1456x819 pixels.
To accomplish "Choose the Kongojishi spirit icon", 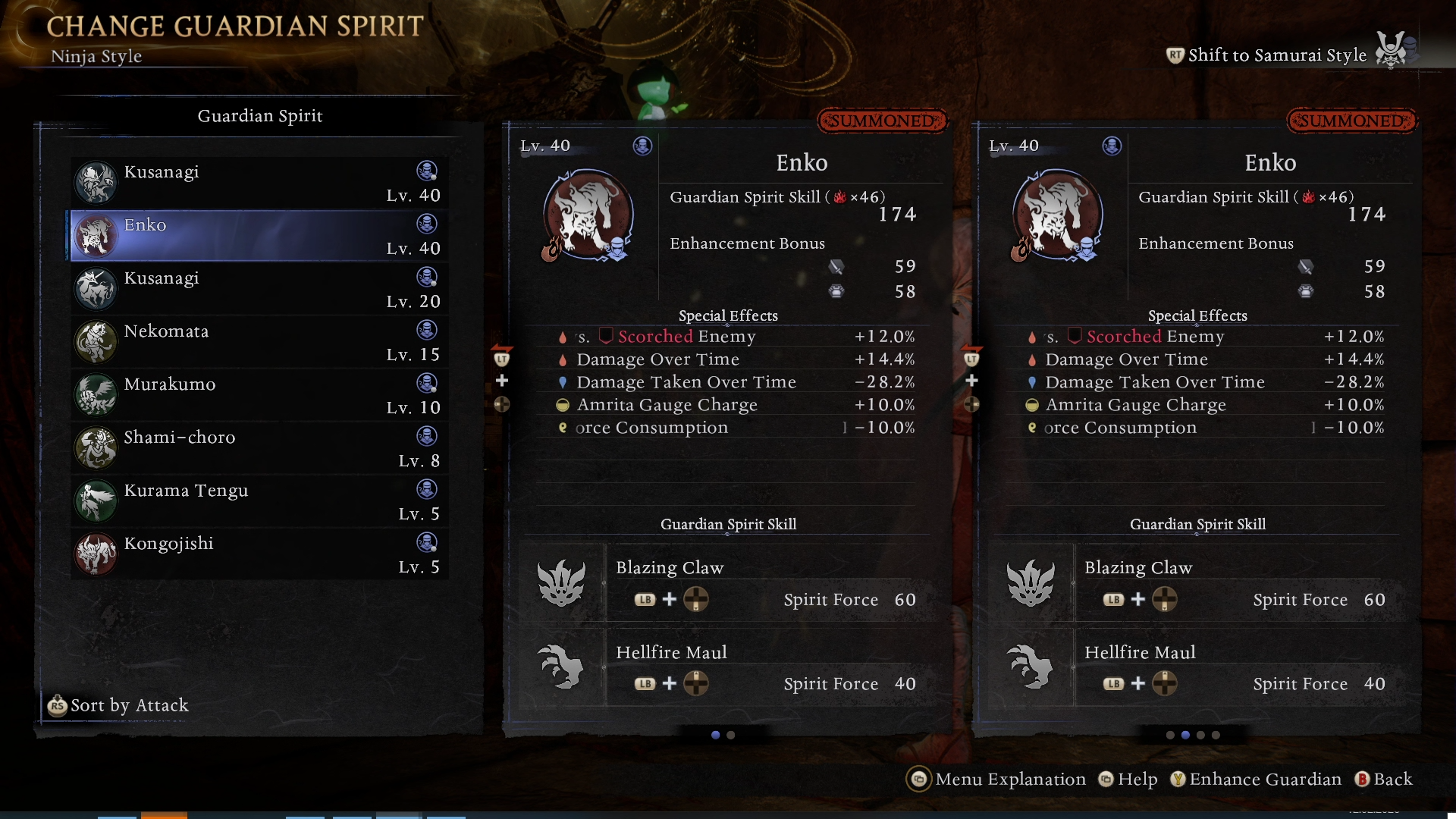I will [x=96, y=554].
